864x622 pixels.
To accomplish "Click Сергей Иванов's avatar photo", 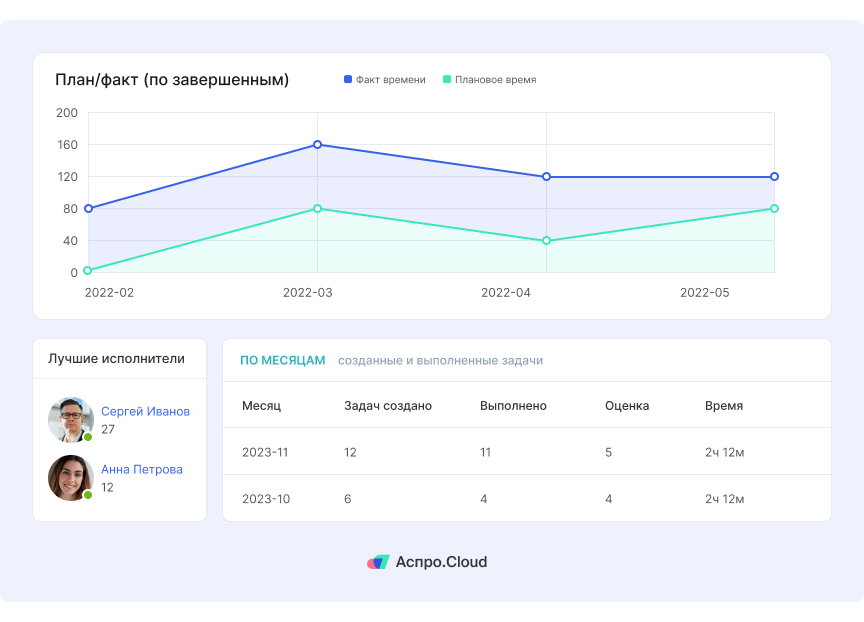I will click(x=70, y=419).
